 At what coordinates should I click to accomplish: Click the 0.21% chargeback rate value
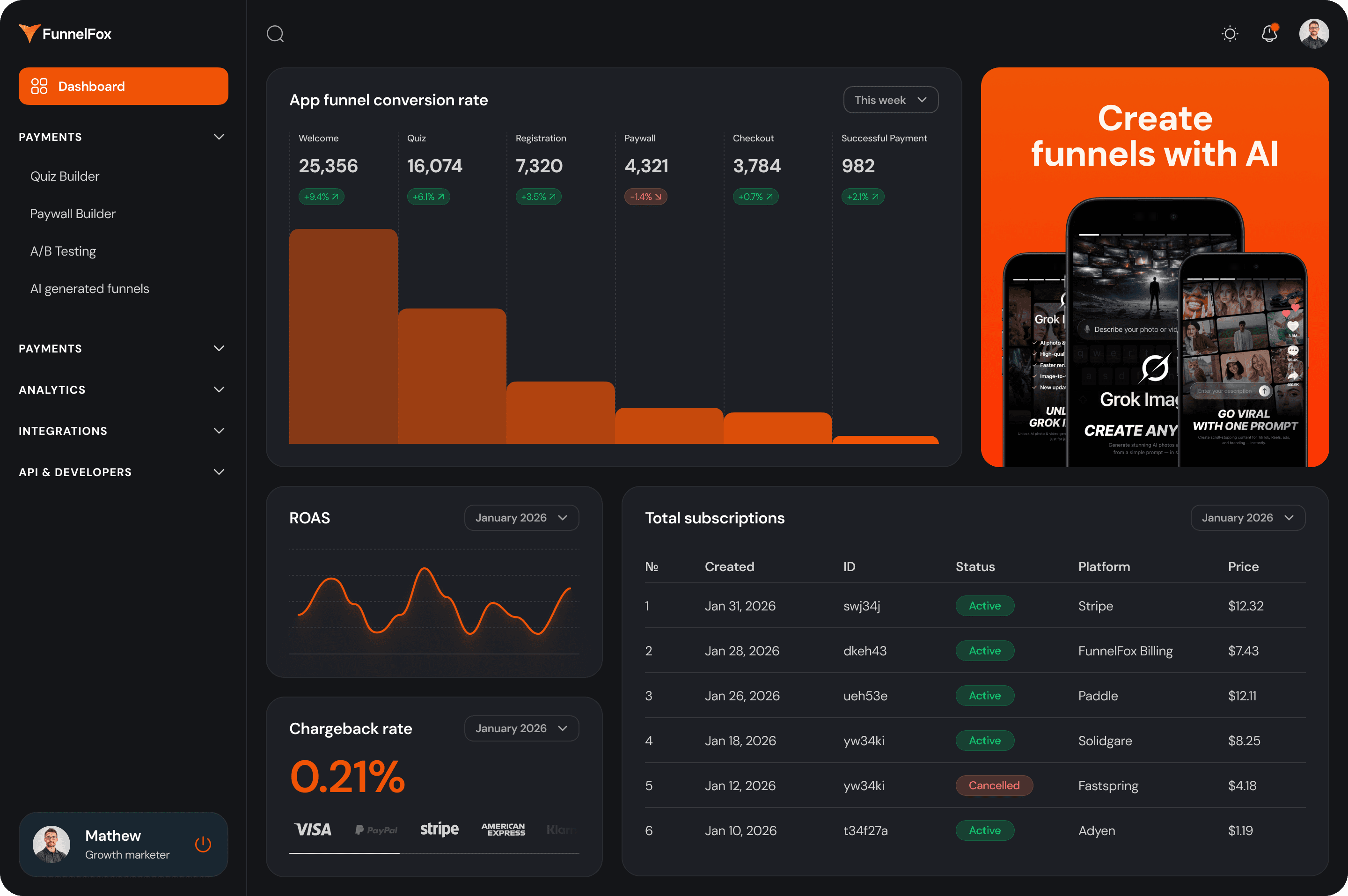point(347,777)
